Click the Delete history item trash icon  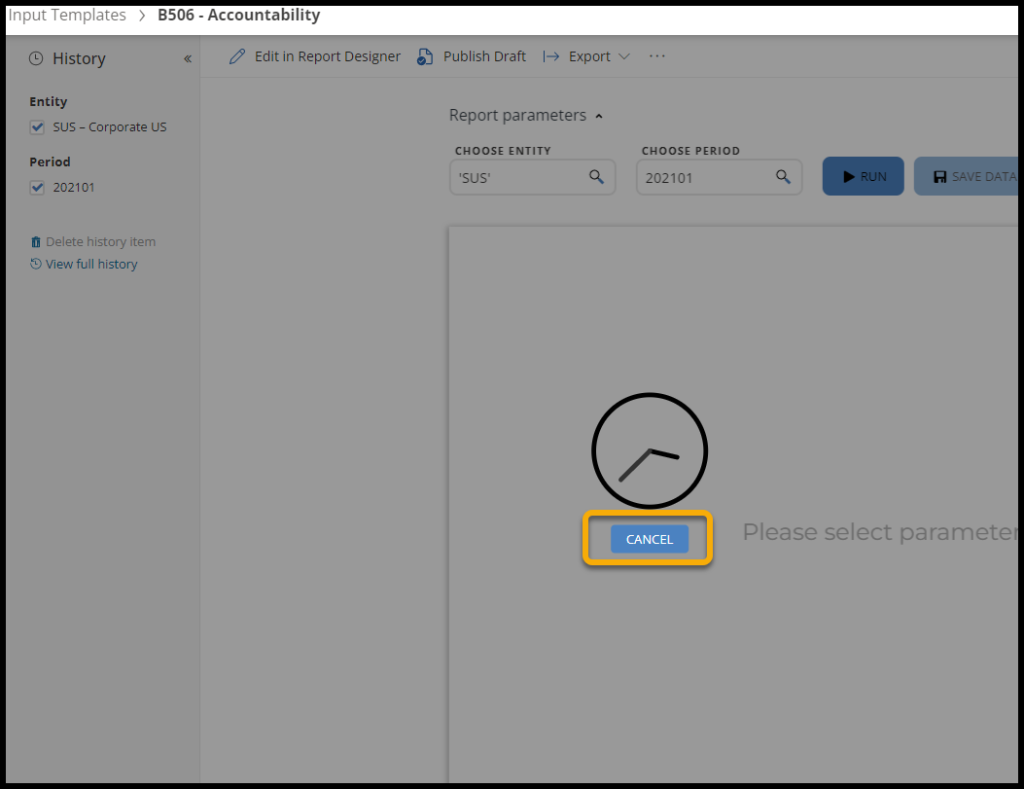click(36, 242)
